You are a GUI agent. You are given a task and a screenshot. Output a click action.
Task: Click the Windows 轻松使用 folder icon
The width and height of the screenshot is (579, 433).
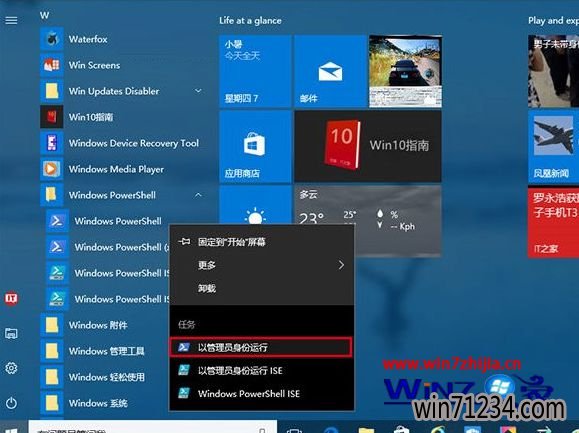52,377
